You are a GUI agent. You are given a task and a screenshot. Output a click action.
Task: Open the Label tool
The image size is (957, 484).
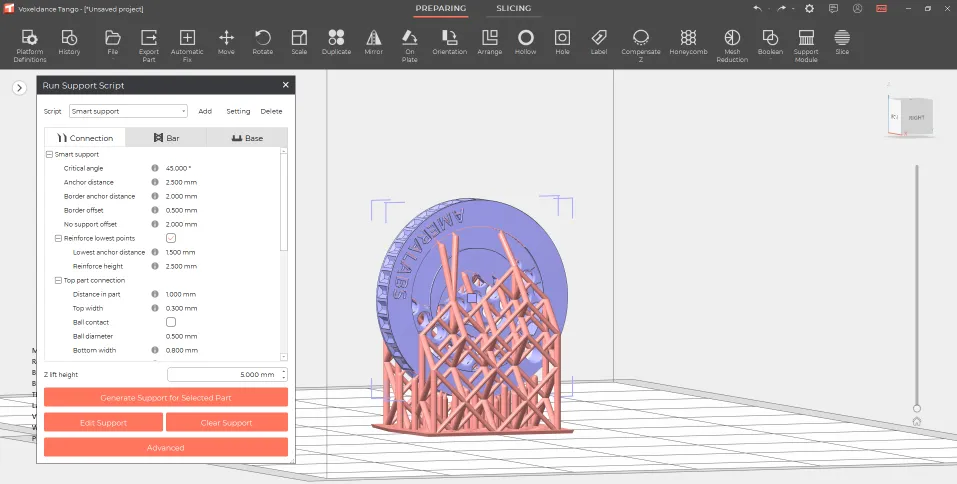click(x=599, y=43)
